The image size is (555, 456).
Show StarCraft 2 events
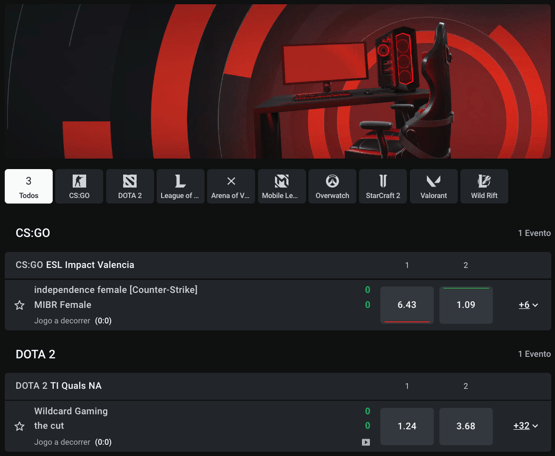[383, 186]
